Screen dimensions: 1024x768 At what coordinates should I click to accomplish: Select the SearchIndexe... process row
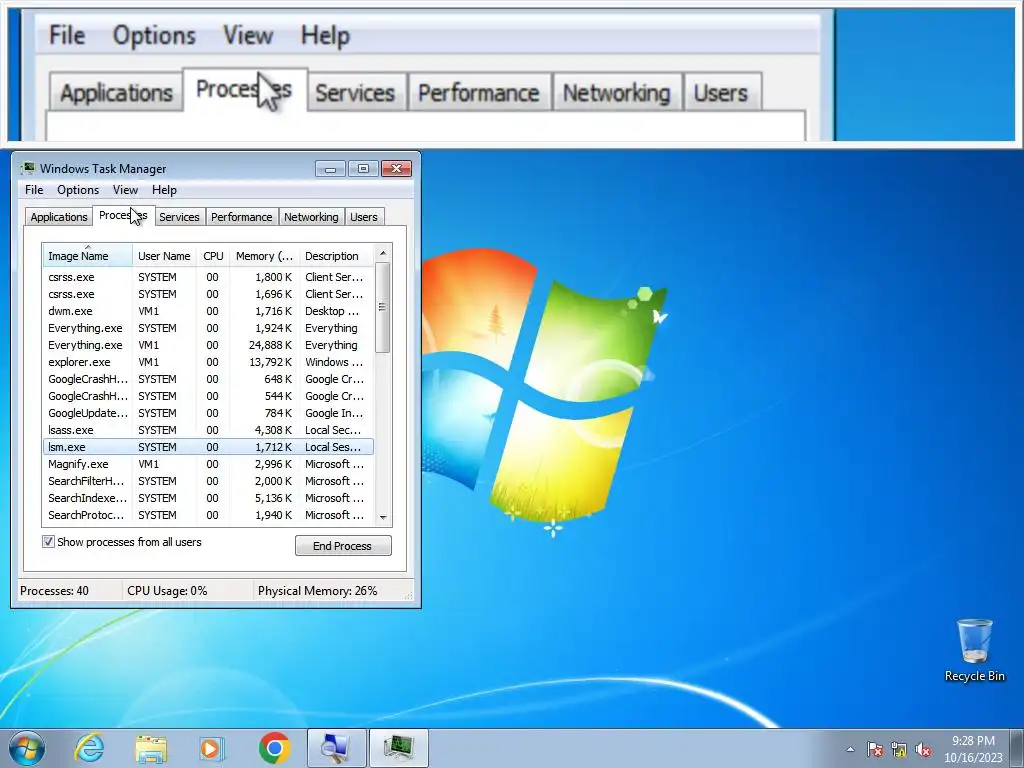[x=208, y=498]
